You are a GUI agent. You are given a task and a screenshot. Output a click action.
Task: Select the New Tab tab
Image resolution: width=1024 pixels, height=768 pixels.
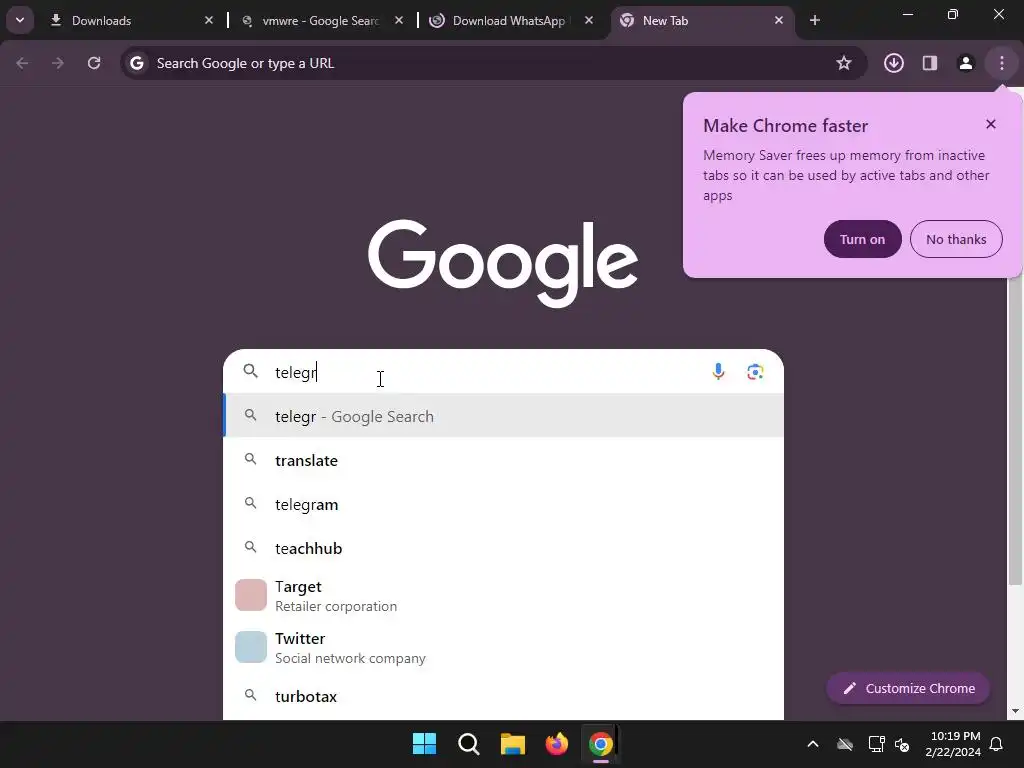[x=702, y=20]
